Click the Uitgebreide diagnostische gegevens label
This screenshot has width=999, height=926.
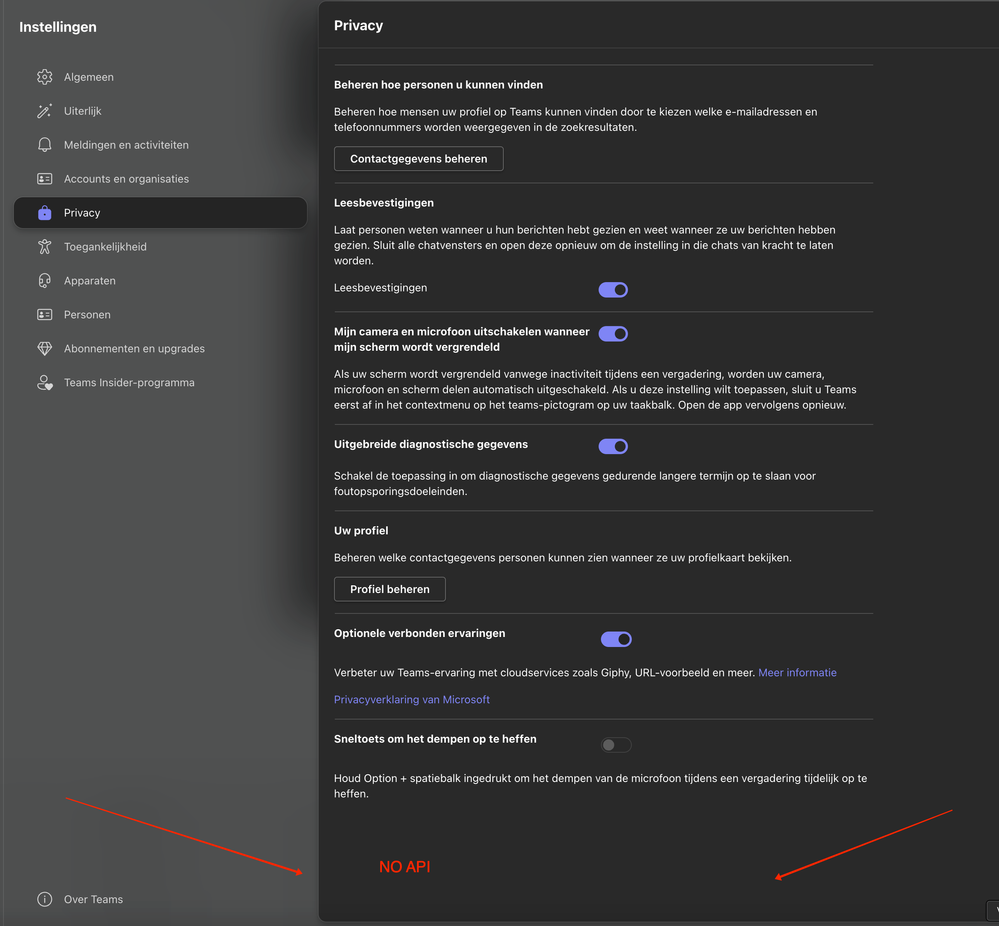(x=431, y=444)
